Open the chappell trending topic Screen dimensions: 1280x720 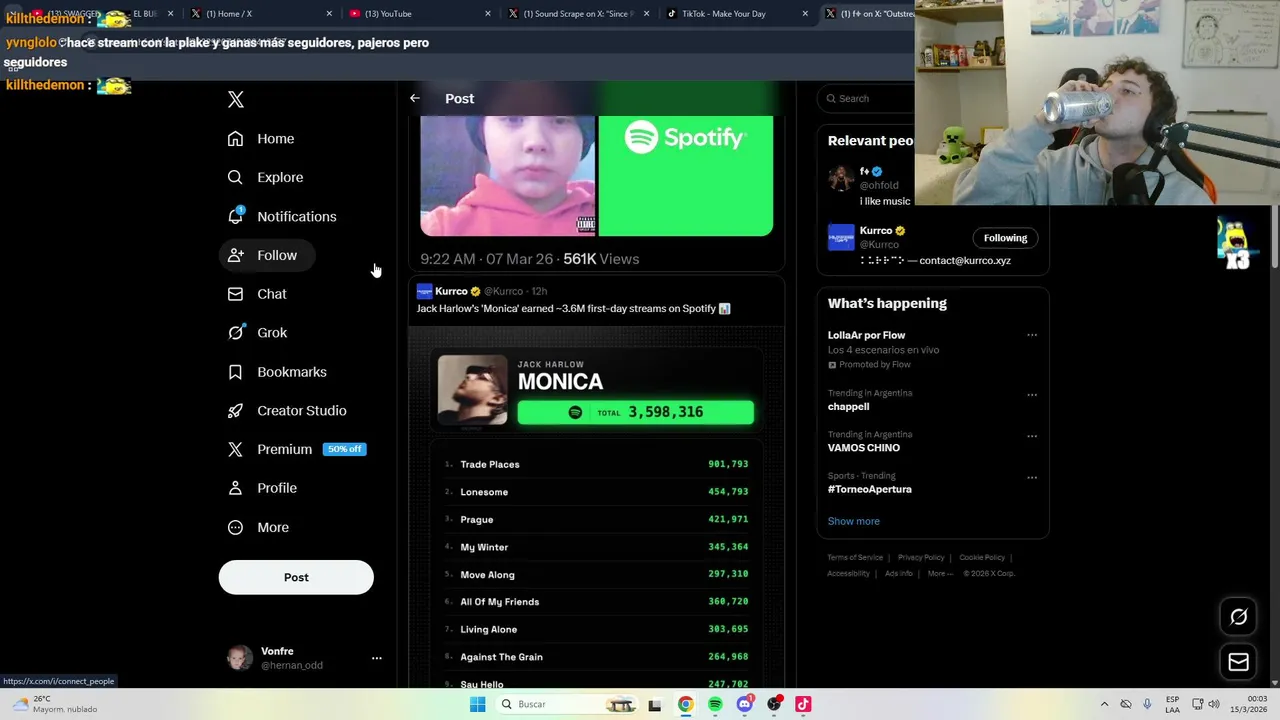(x=848, y=407)
